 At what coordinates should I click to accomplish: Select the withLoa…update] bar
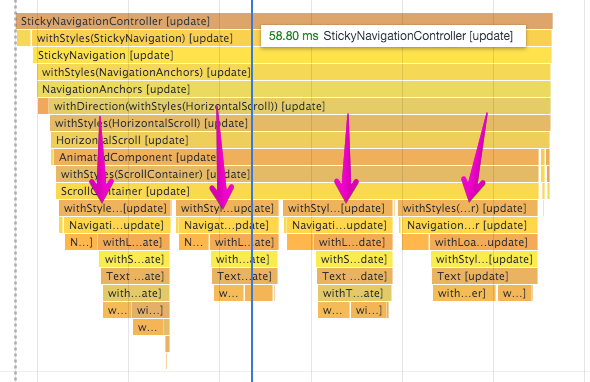484,242
